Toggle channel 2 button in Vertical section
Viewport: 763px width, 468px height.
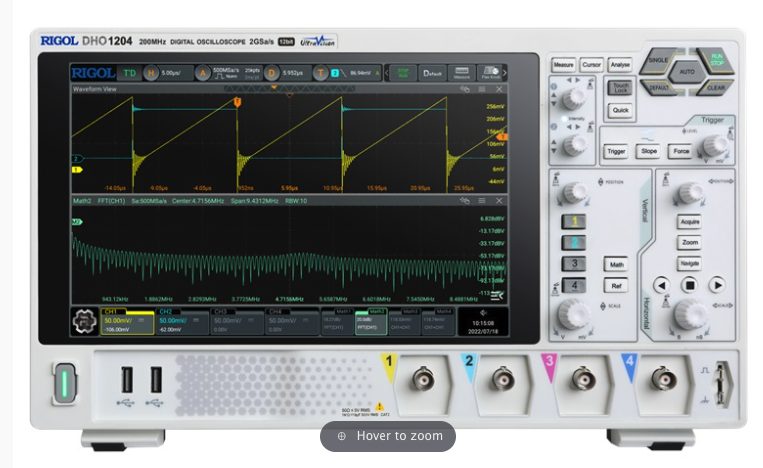click(574, 242)
